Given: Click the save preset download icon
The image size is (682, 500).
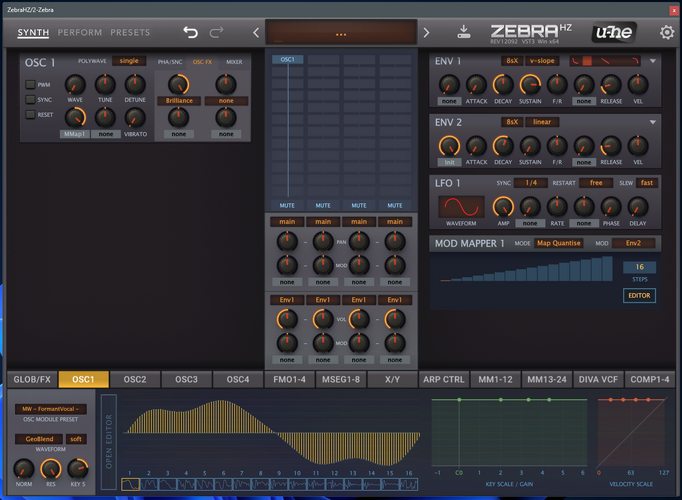Looking at the screenshot, I should click(x=464, y=32).
